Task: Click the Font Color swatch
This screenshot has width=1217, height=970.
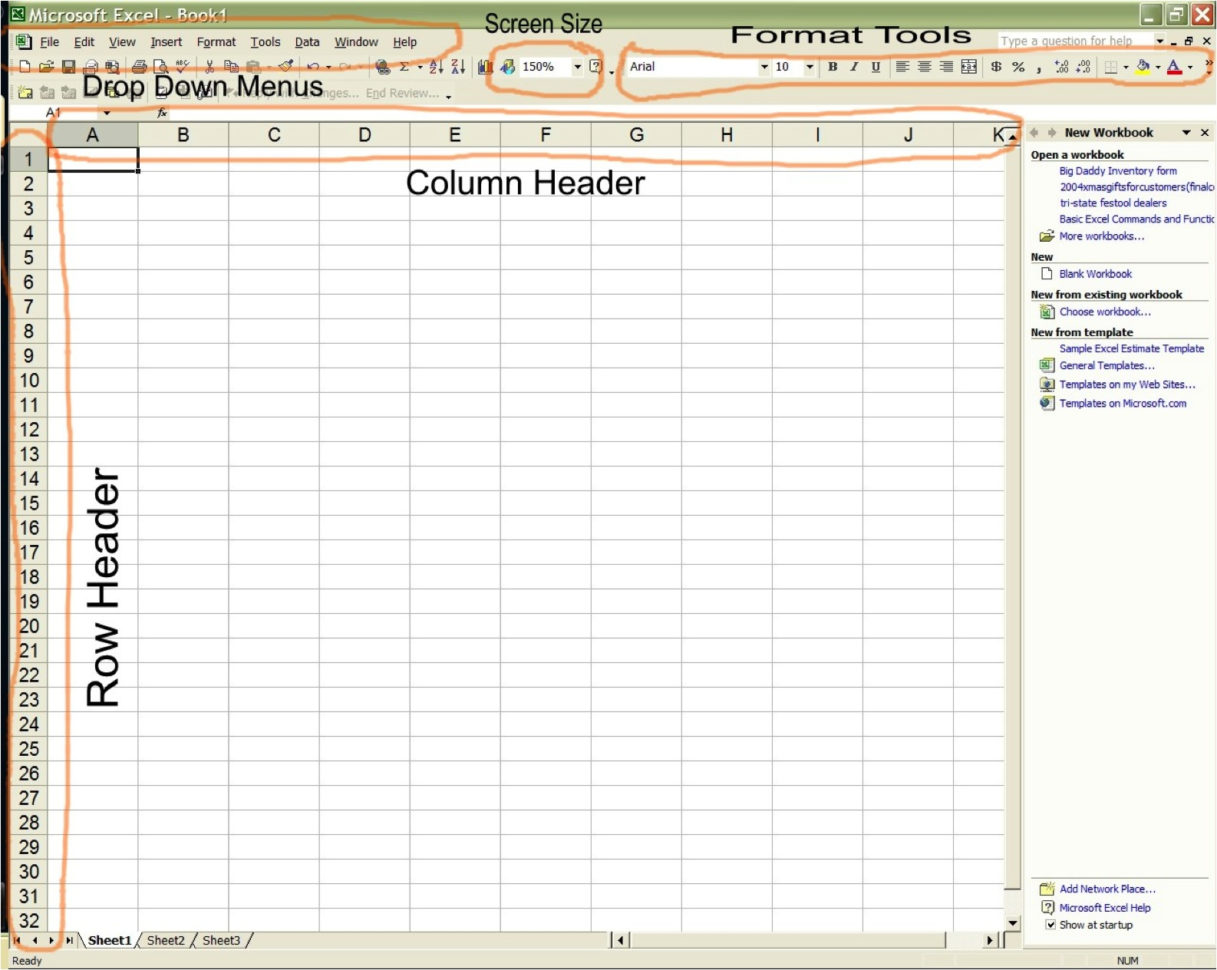Action: pos(1176,67)
